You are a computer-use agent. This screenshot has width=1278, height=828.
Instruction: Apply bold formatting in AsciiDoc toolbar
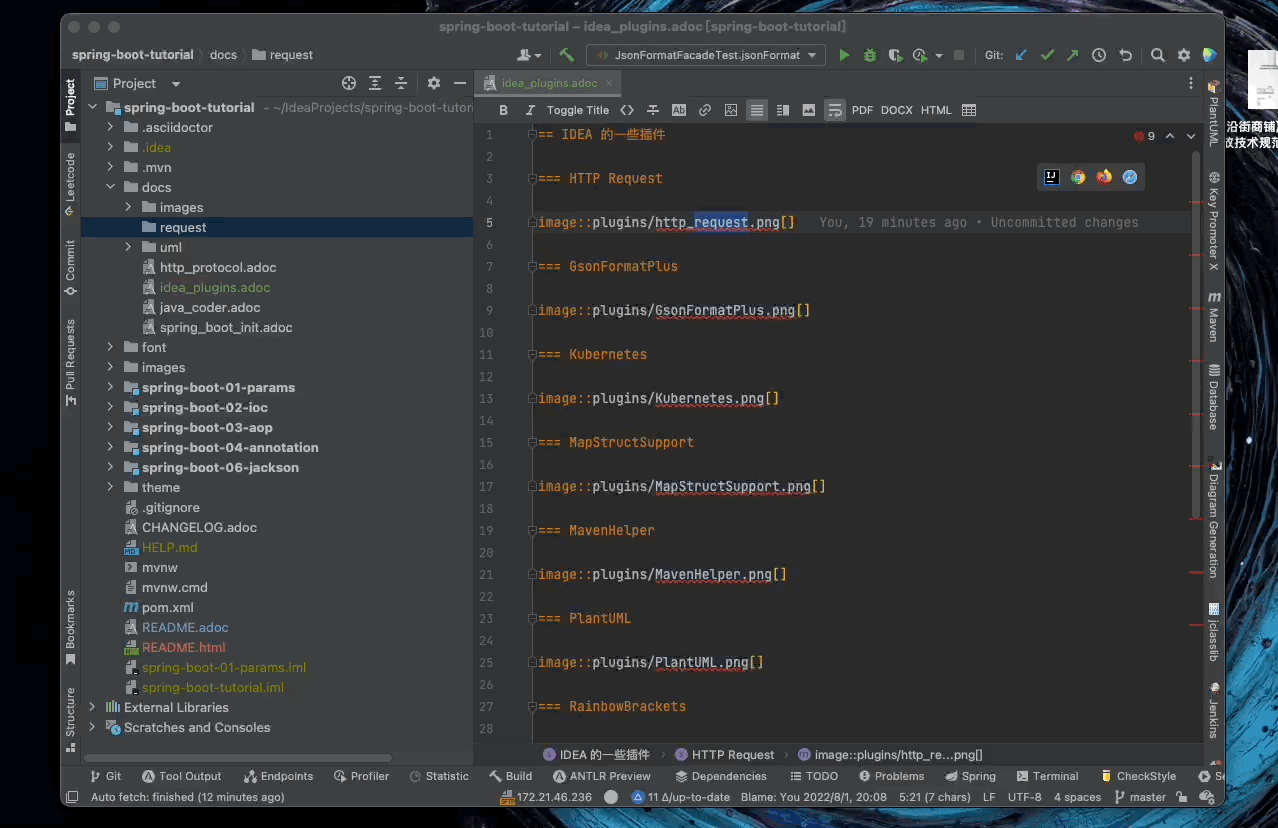point(503,111)
